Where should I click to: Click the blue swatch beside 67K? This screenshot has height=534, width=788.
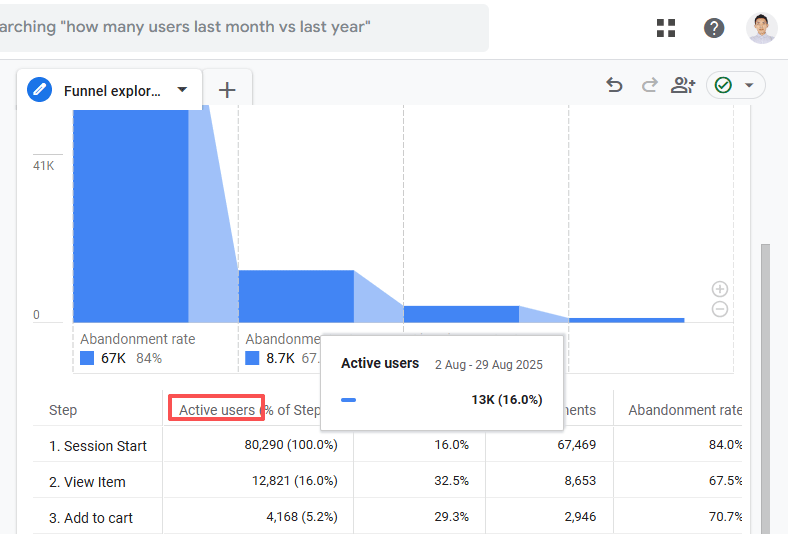click(87, 358)
